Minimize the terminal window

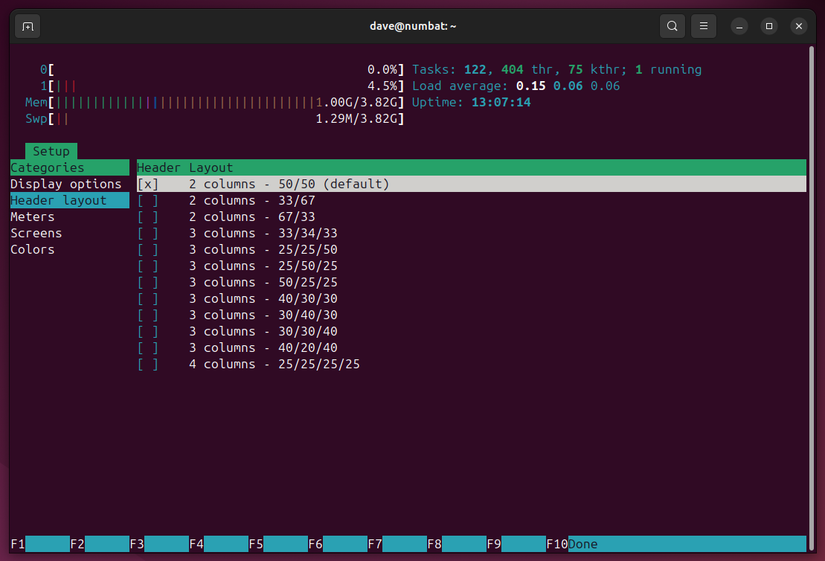pyautogui.click(x=739, y=26)
